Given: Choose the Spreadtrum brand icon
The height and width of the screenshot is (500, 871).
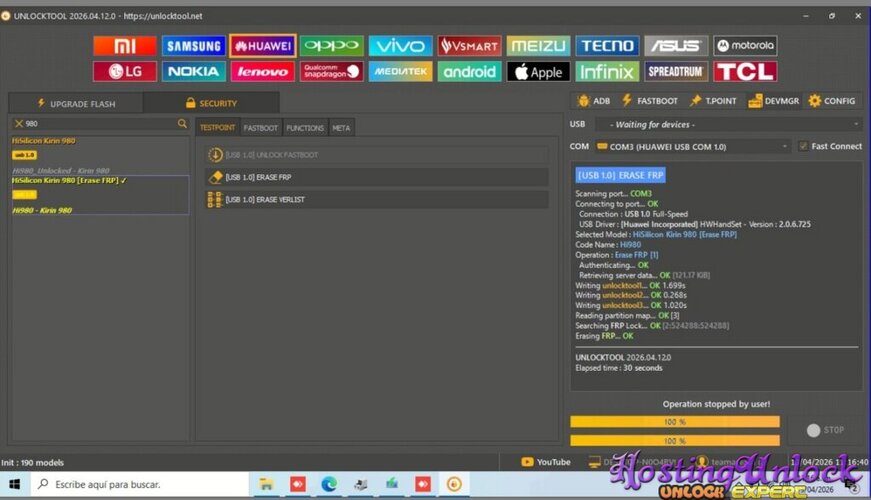Looking at the screenshot, I should coord(676,72).
